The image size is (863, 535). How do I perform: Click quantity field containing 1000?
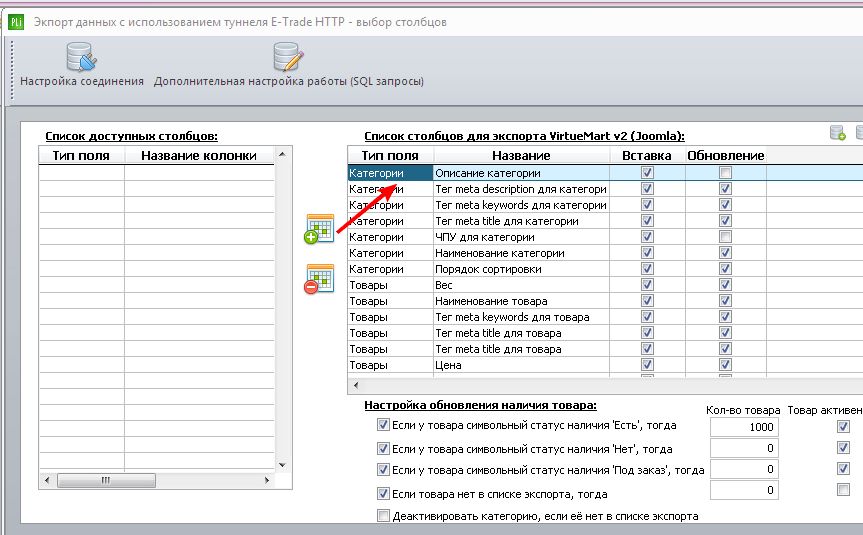pyautogui.click(x=744, y=427)
